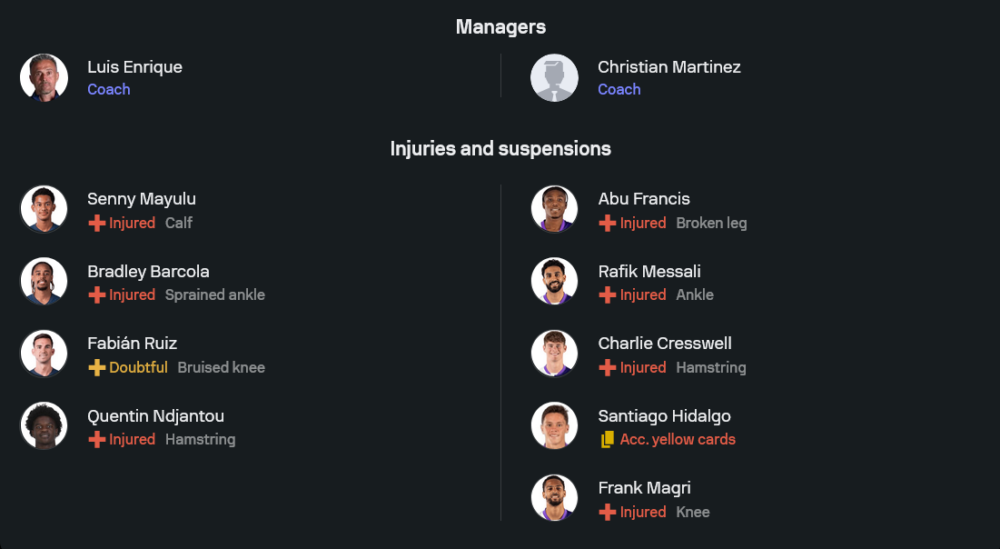This screenshot has height=549, width=1000.
Task: Click Quentin Ndjantou's red injured icon
Action: [x=97, y=440]
